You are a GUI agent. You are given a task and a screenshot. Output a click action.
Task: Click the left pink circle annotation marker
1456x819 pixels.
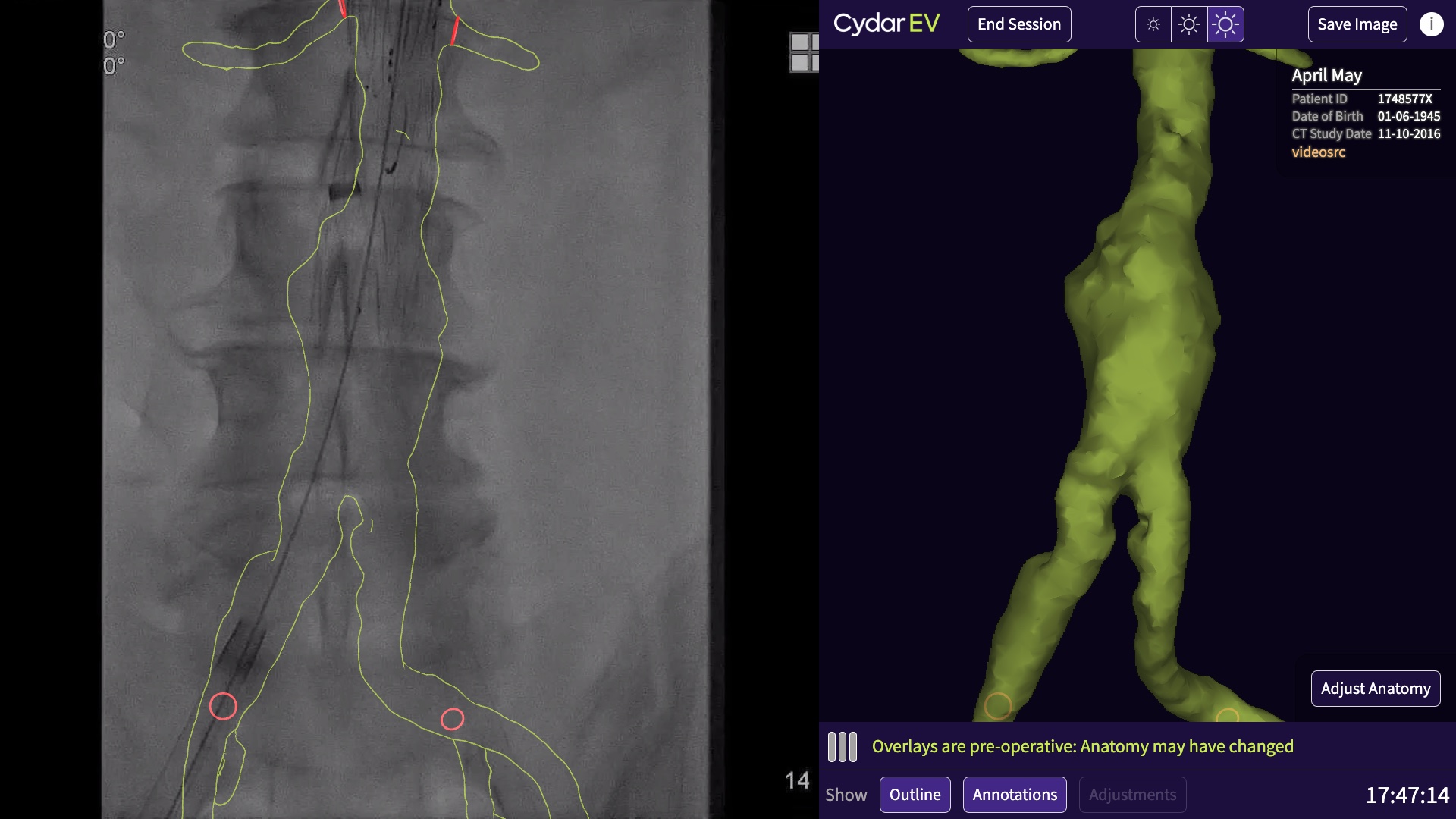tap(223, 705)
